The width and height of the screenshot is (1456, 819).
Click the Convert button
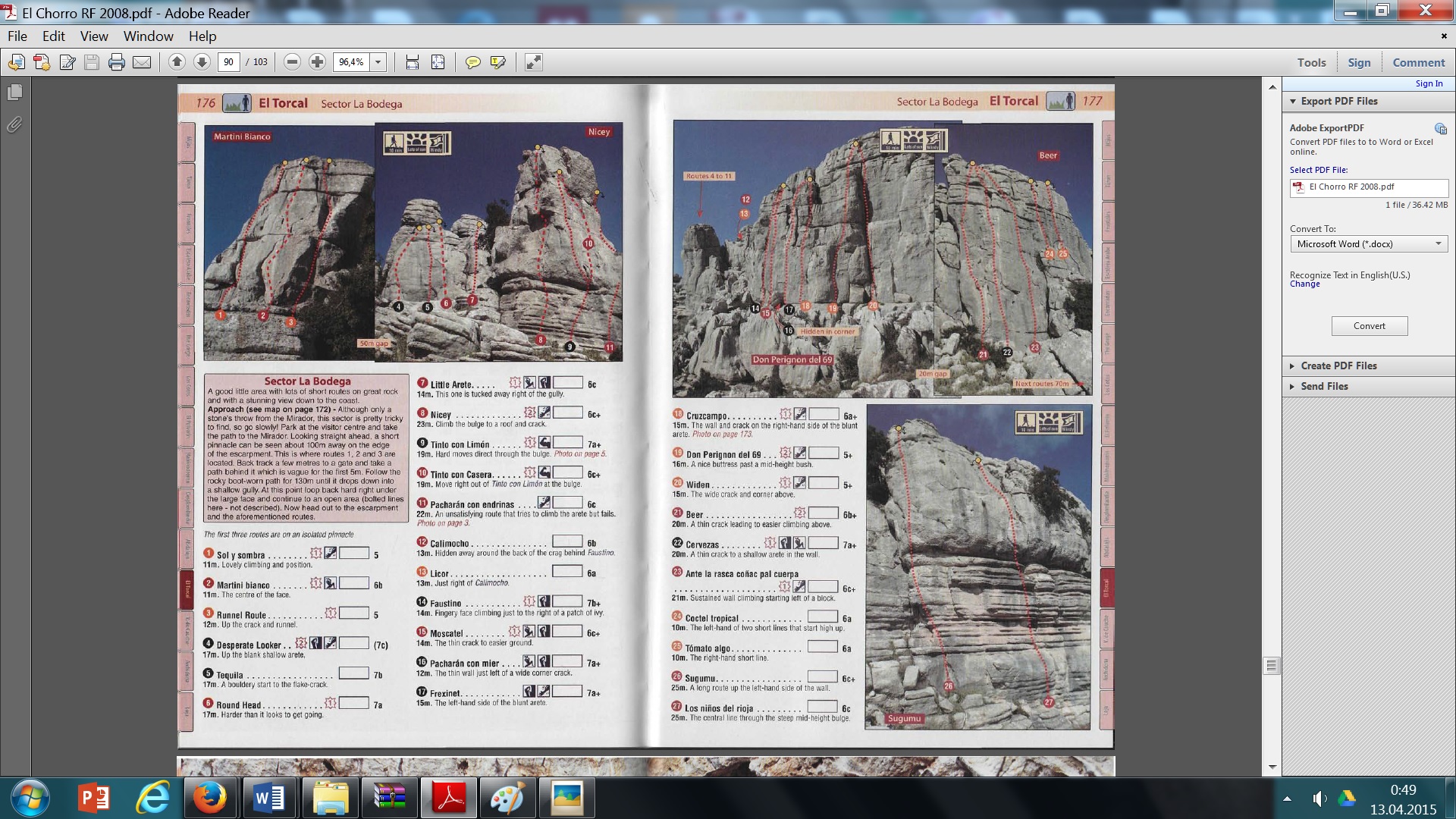[x=1369, y=326]
